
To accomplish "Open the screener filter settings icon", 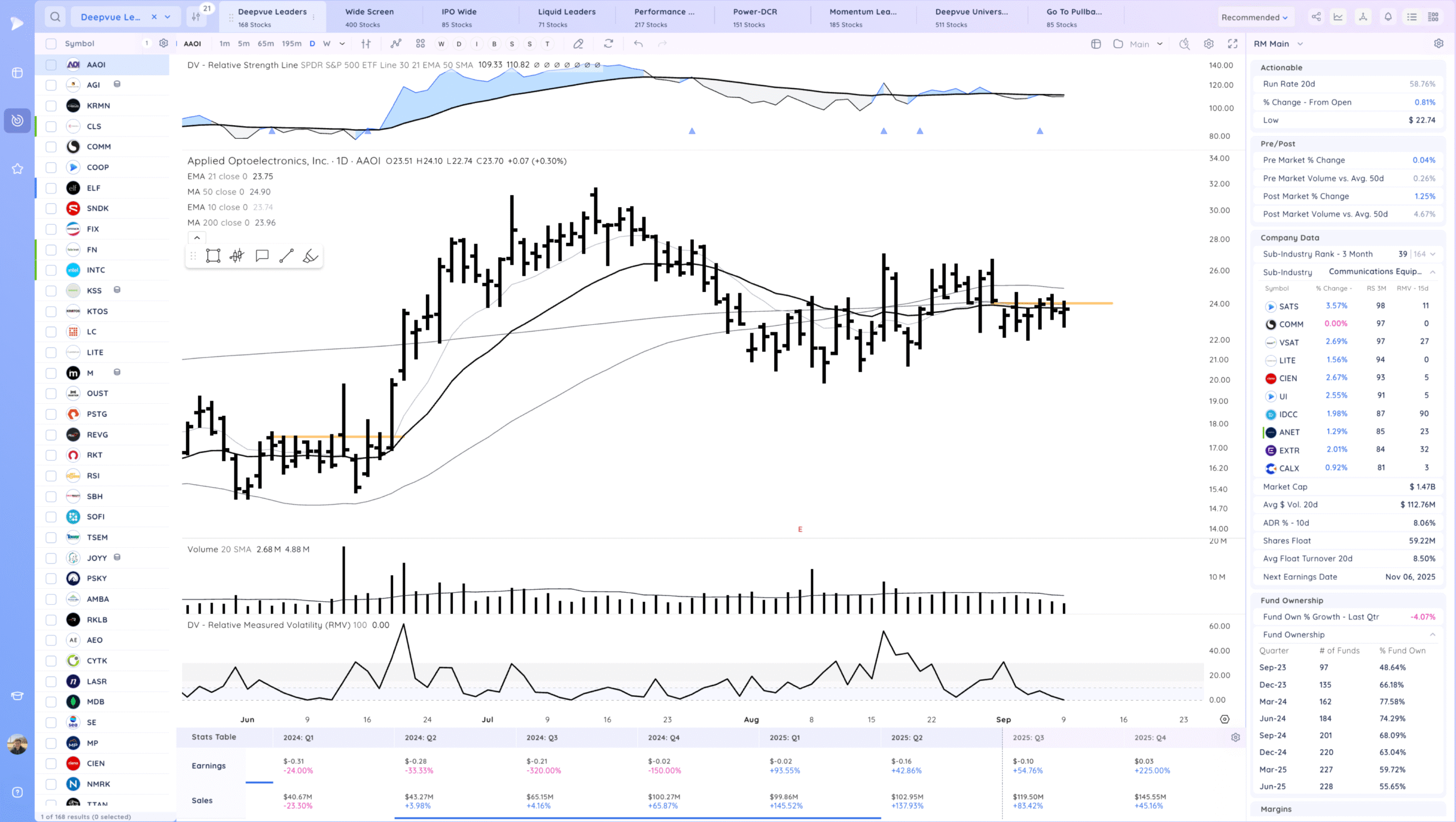I will point(196,17).
